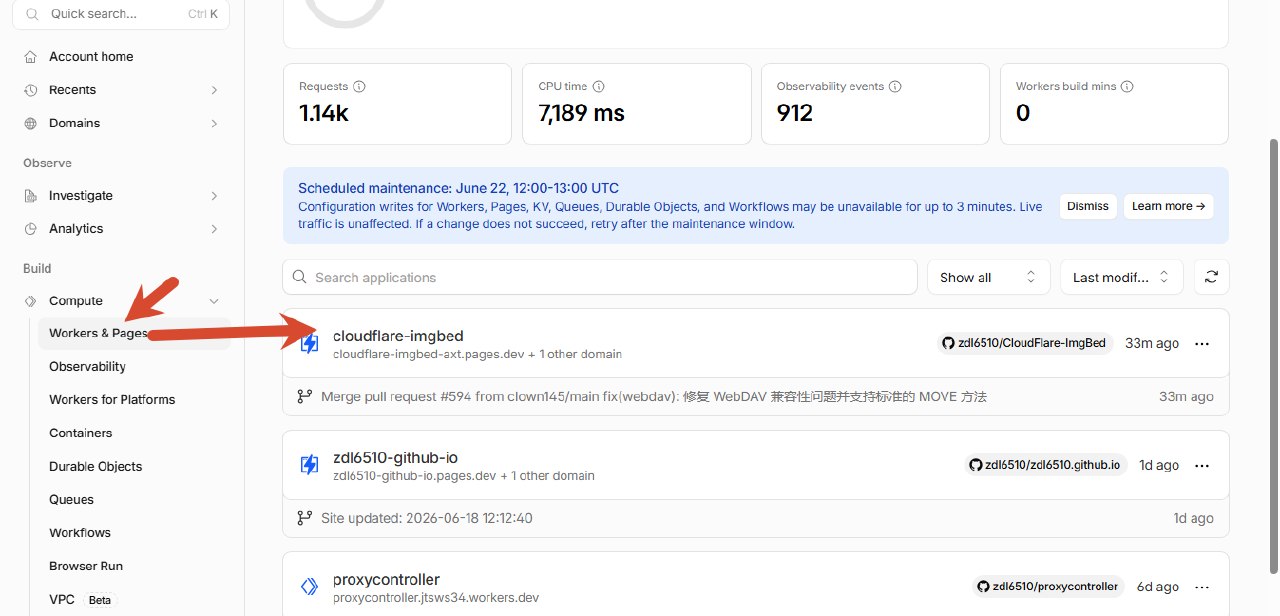Image resolution: width=1280 pixels, height=616 pixels.
Task: Expand the Domains submenu chevron
Action: [214, 123]
